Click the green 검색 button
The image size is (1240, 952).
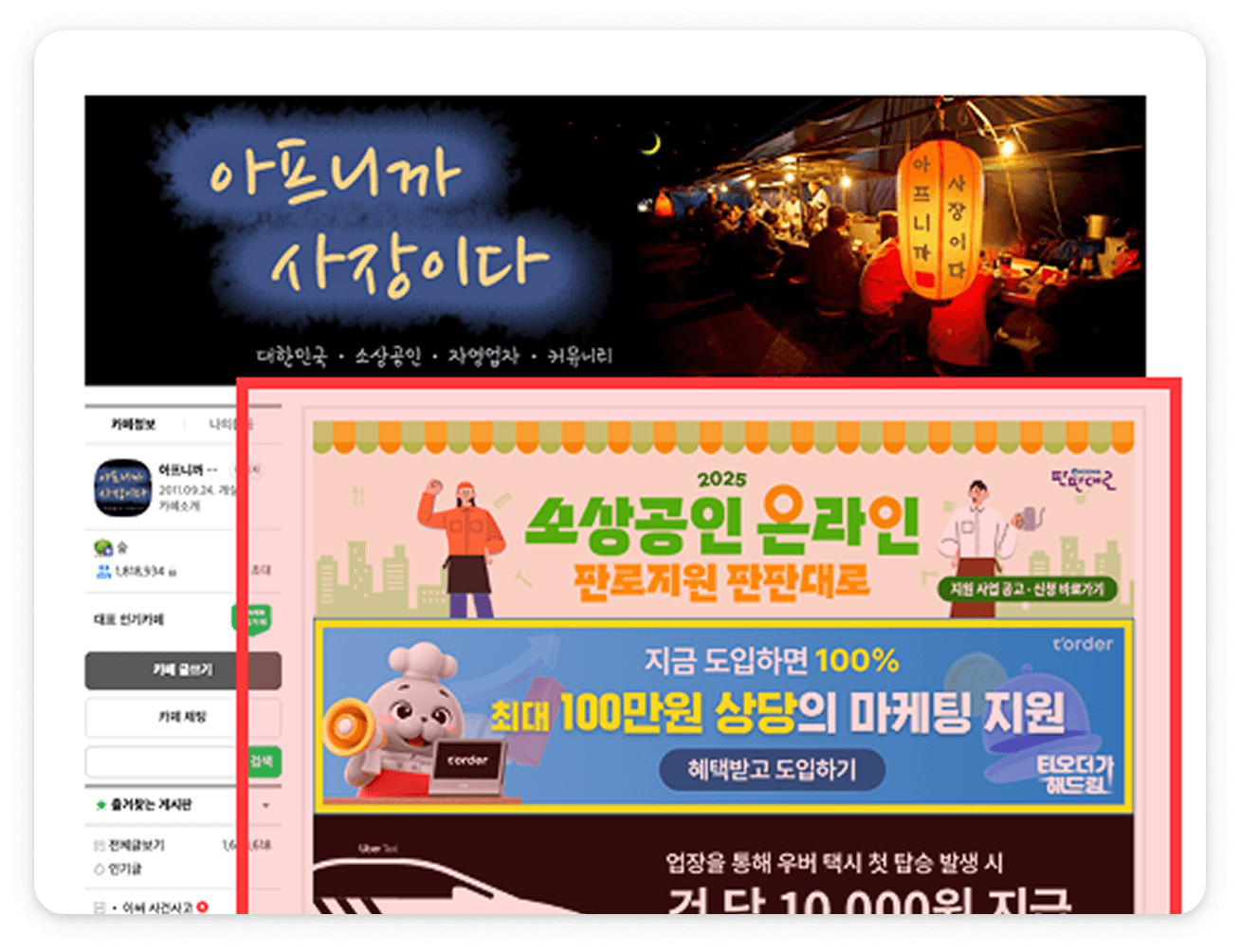click(263, 761)
